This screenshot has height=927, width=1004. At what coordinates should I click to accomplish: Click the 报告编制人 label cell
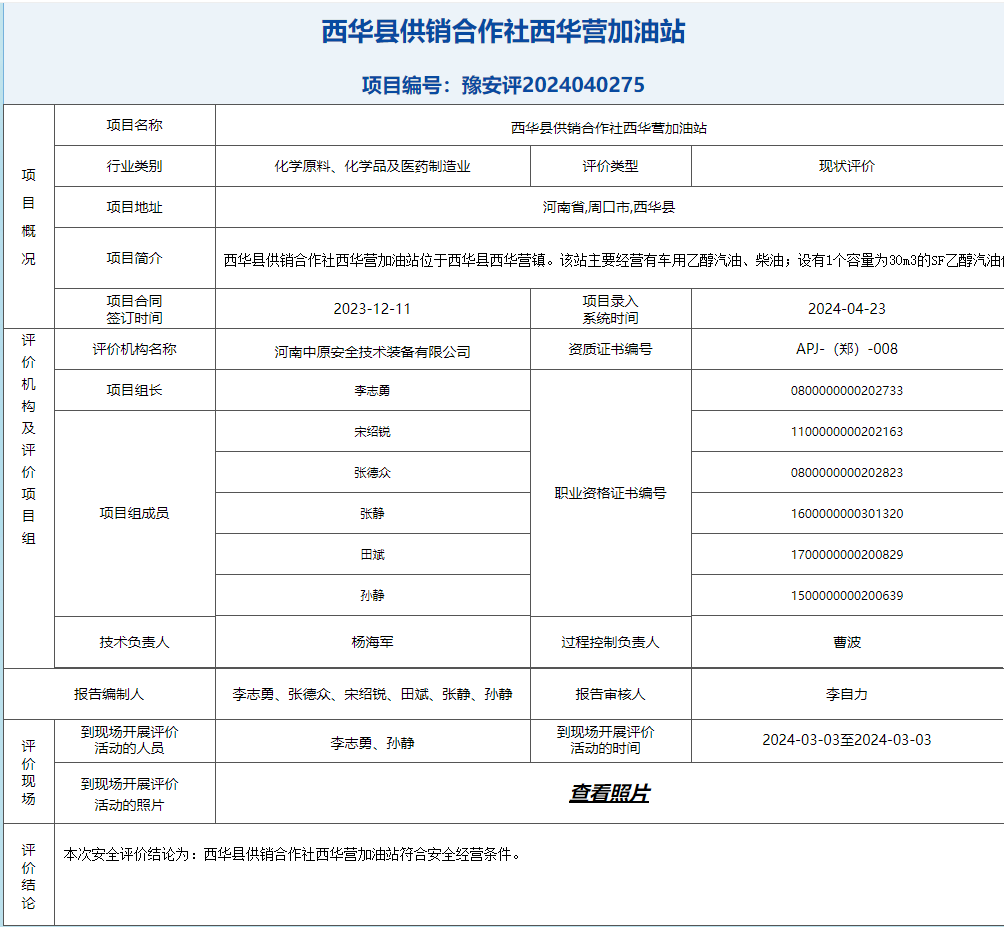click(x=109, y=694)
